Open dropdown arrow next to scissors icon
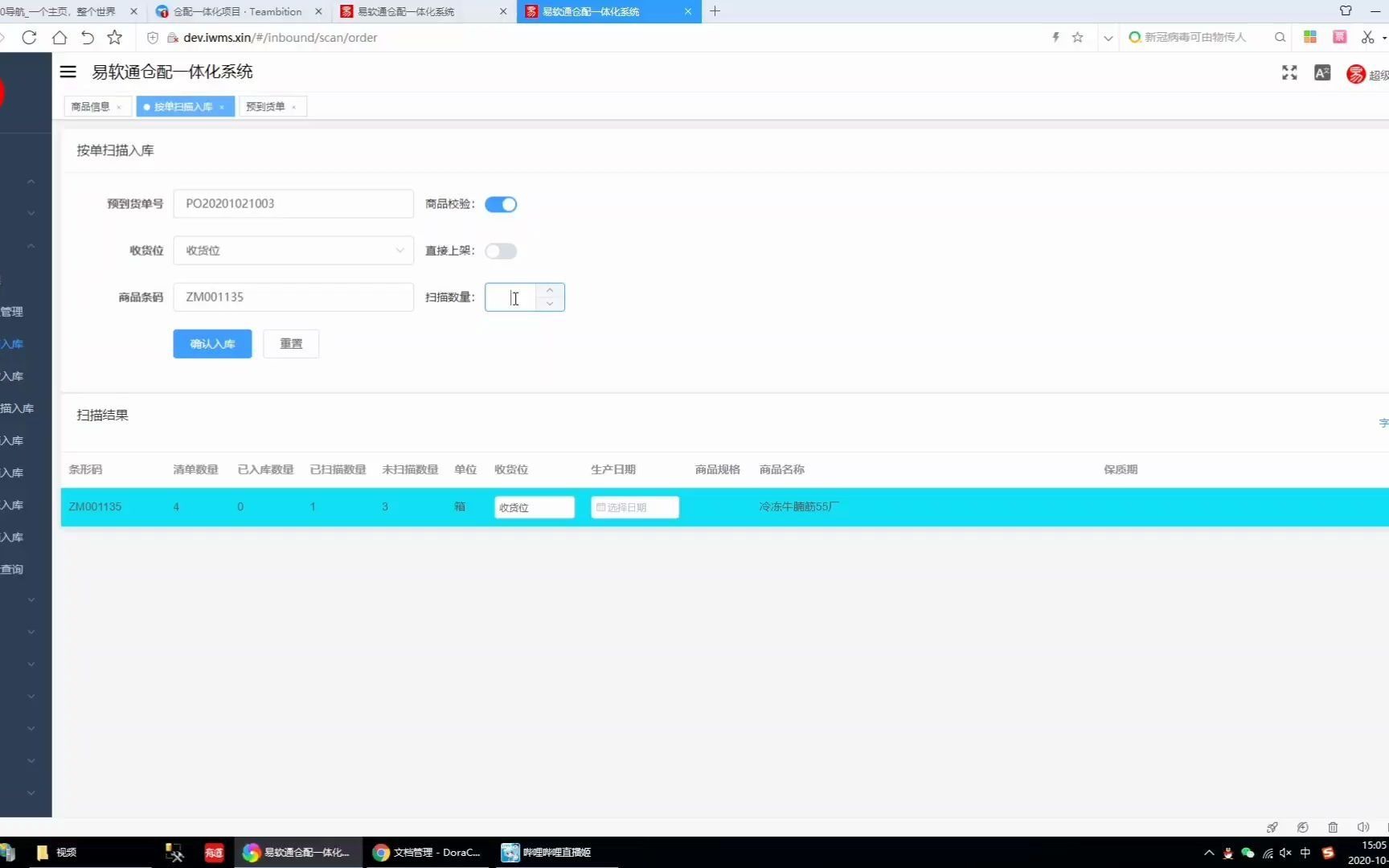Viewport: 1389px width, 868px height. tap(1383, 38)
